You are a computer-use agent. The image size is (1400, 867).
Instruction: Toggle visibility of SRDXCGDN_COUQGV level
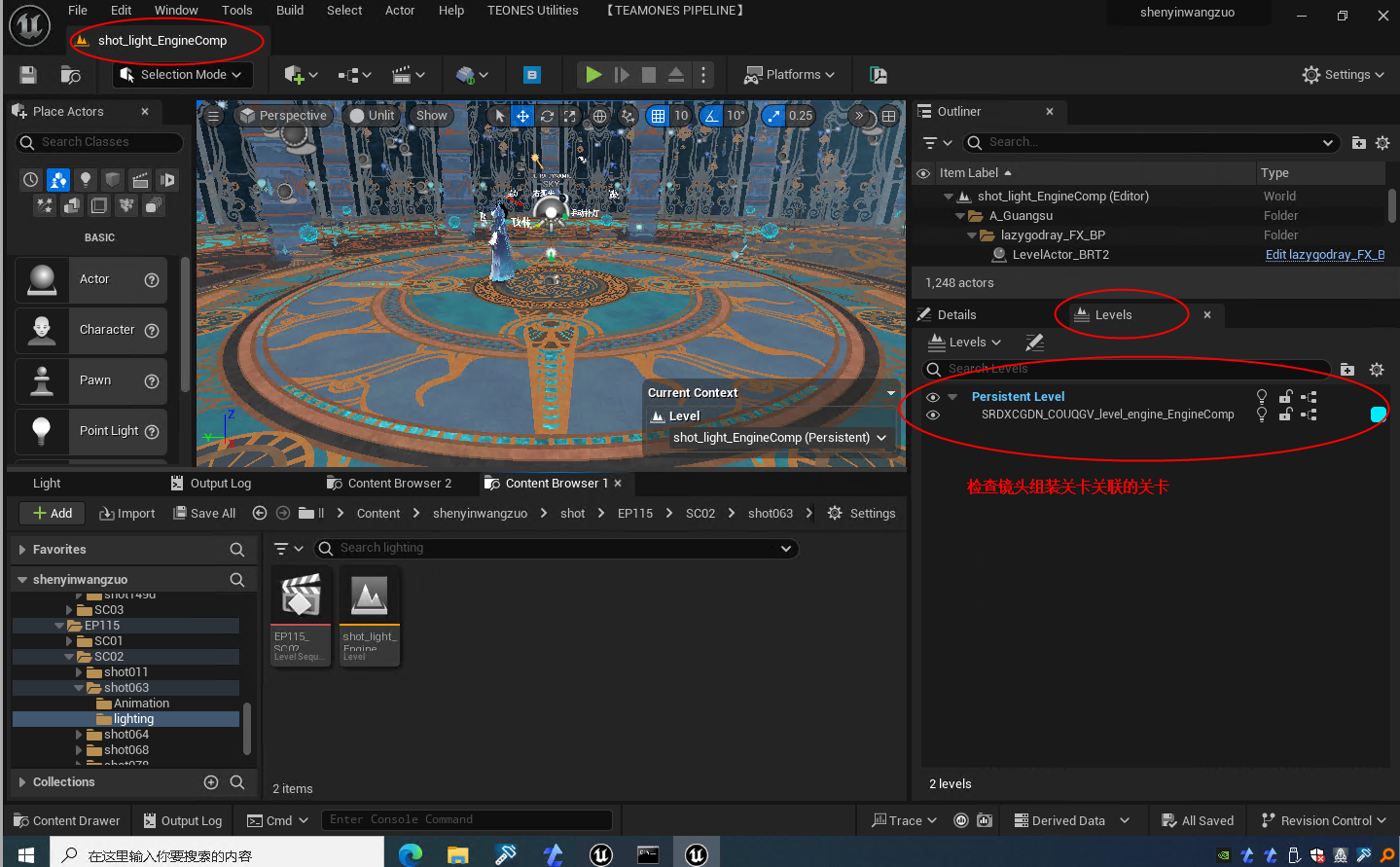(933, 415)
